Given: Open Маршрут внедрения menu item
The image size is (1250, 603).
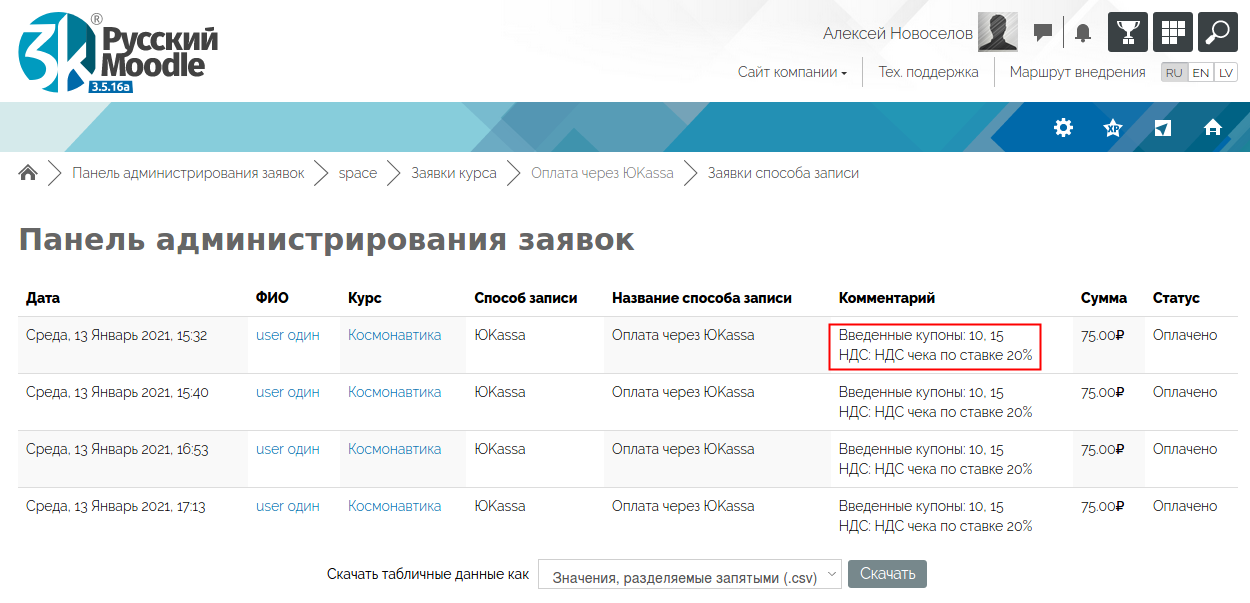Looking at the screenshot, I should (1077, 72).
